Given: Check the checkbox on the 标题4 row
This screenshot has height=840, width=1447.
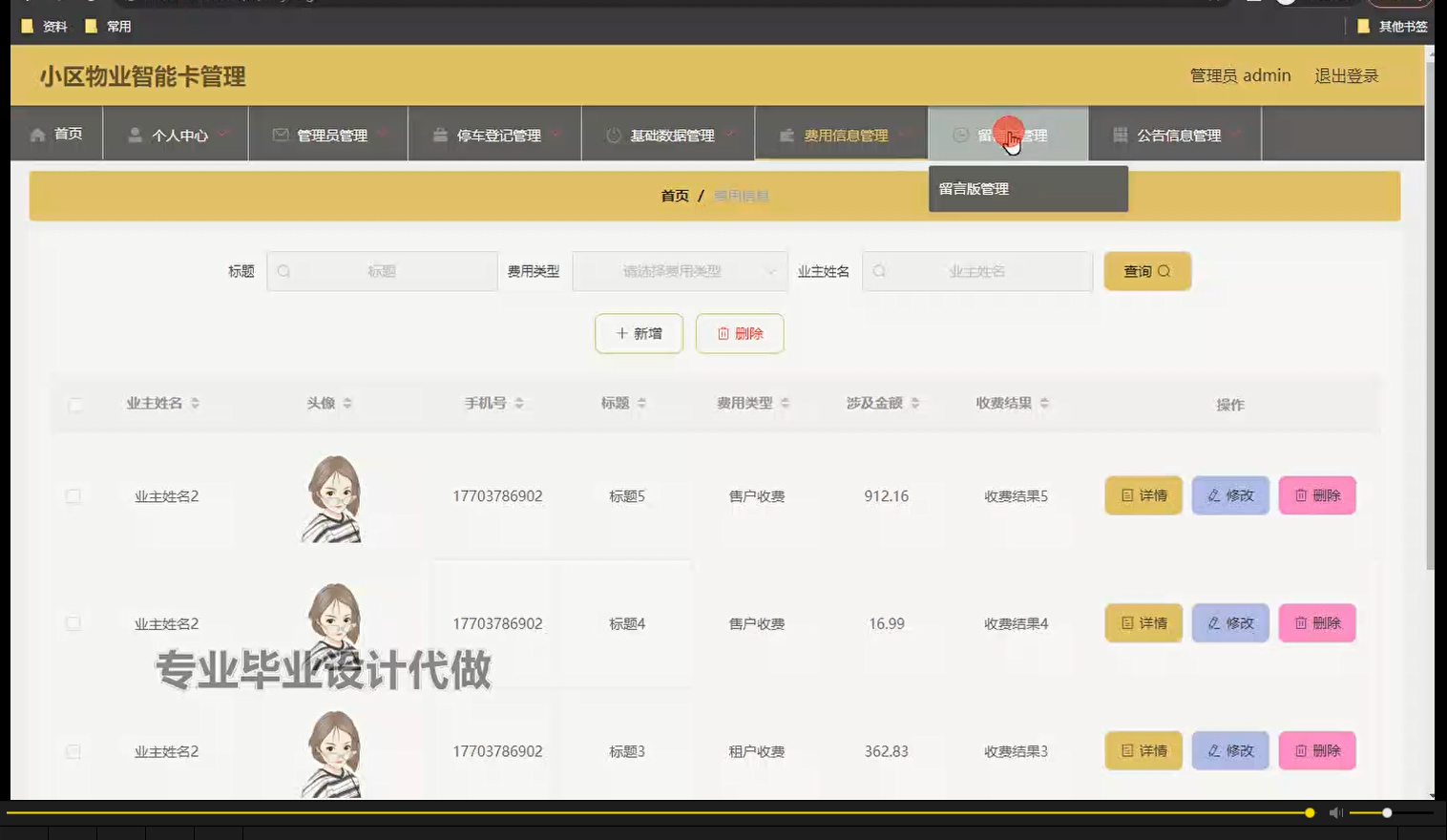Looking at the screenshot, I should tap(73, 622).
